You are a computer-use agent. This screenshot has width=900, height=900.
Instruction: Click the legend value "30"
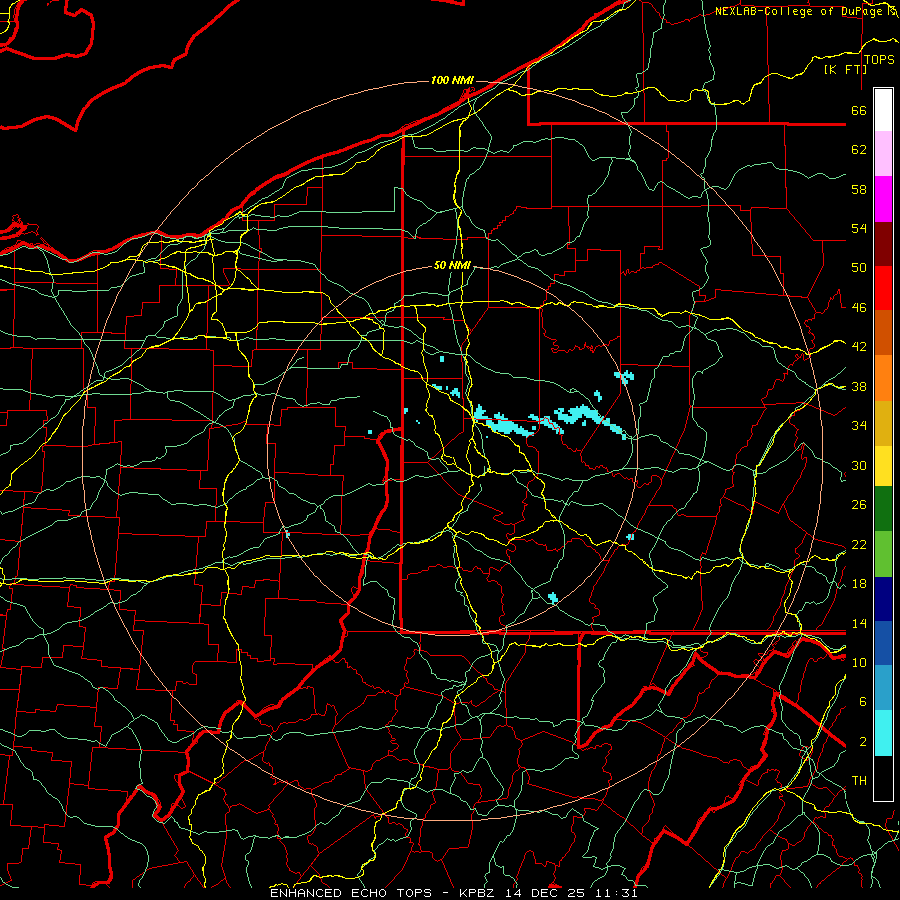(x=859, y=465)
